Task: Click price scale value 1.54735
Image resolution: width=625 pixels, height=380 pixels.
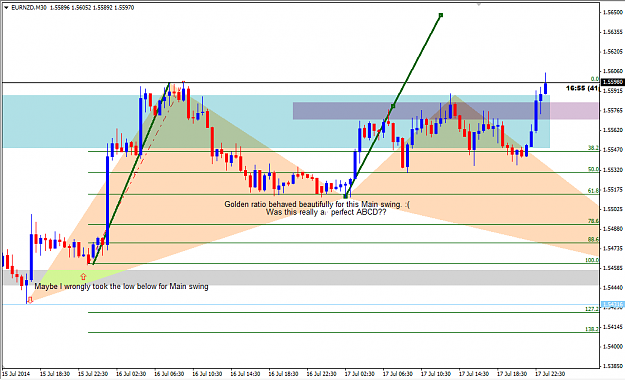Action: 613,248
